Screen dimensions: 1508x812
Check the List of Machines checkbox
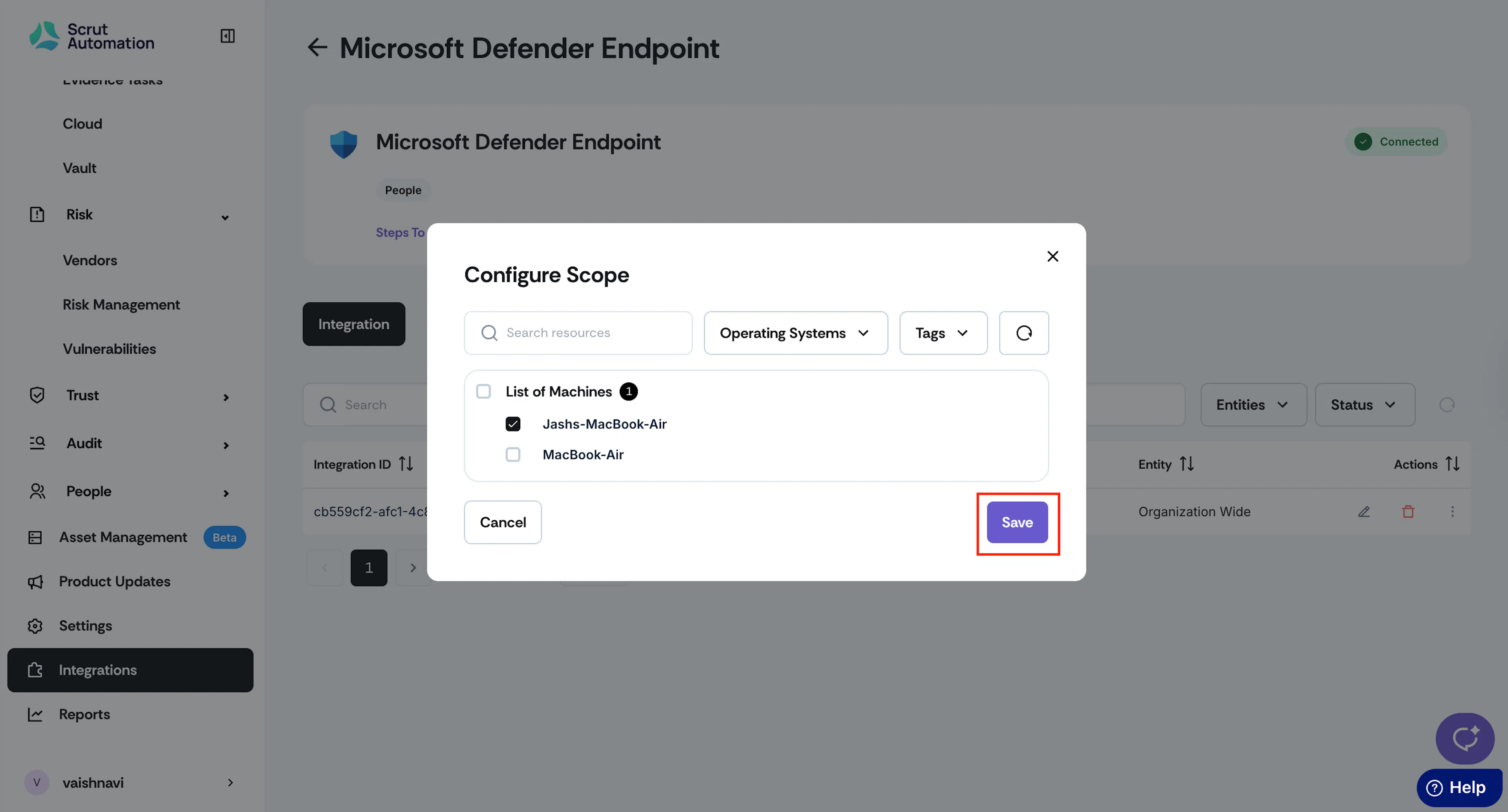[483, 391]
